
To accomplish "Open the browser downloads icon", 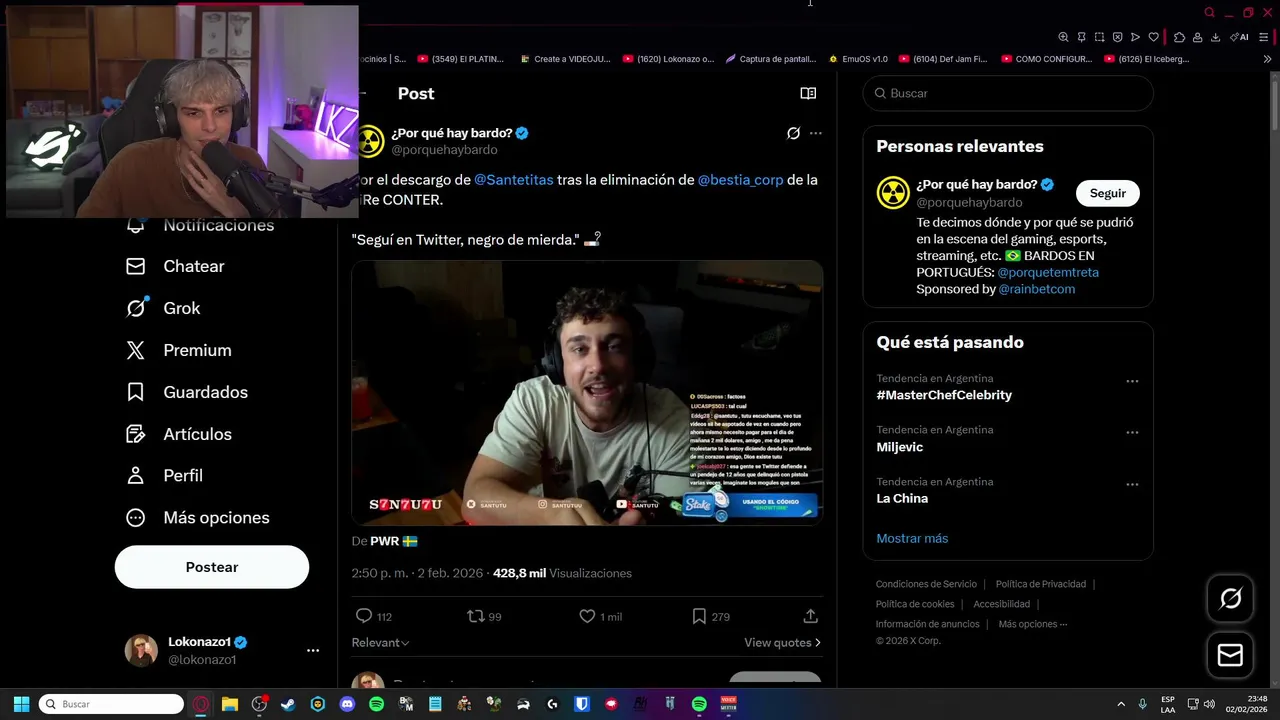I will [x=1215, y=37].
